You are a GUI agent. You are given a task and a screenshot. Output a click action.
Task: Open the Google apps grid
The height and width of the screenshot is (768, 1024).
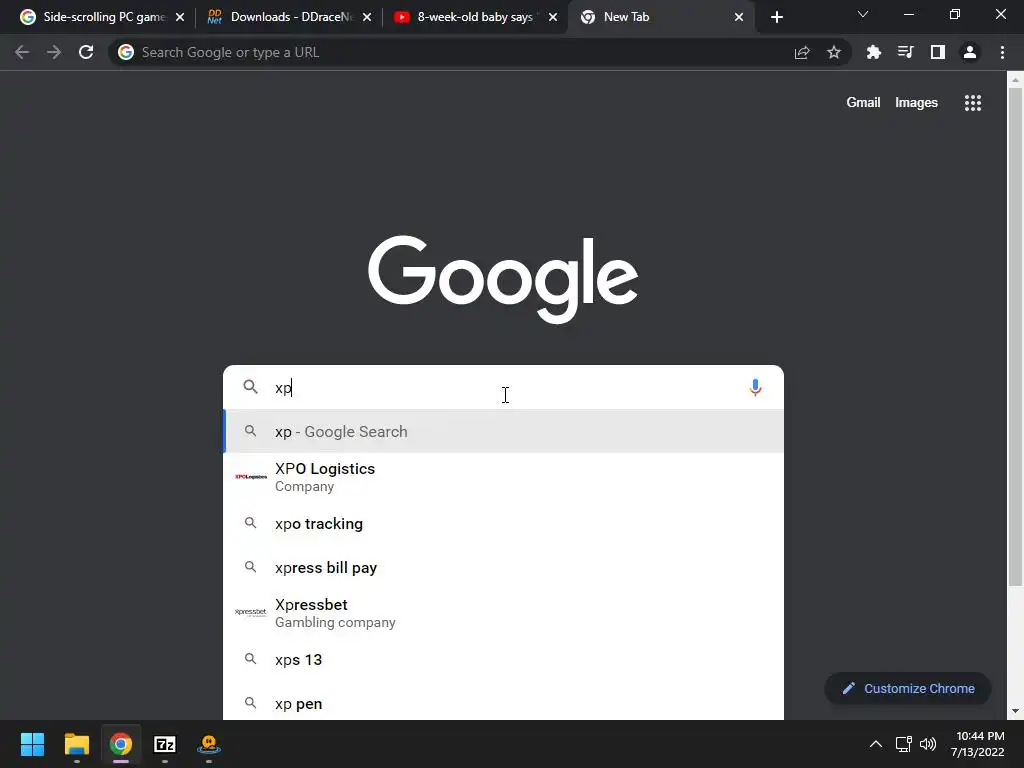tap(973, 103)
